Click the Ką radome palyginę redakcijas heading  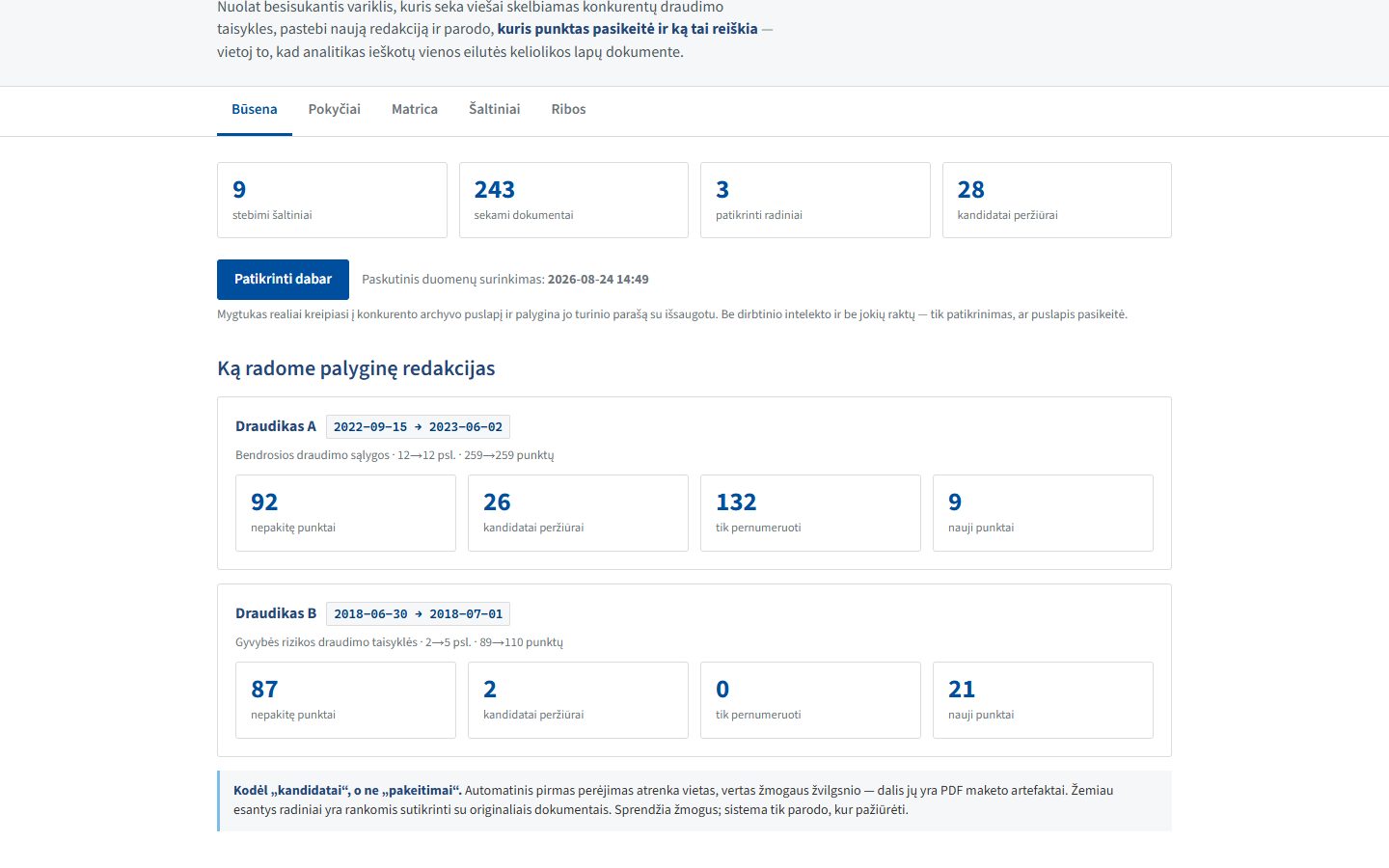356,368
